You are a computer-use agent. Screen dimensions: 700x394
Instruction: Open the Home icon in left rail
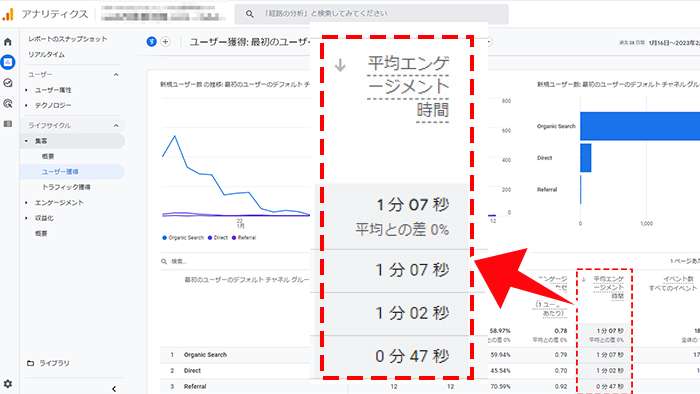pyautogui.click(x=8, y=42)
